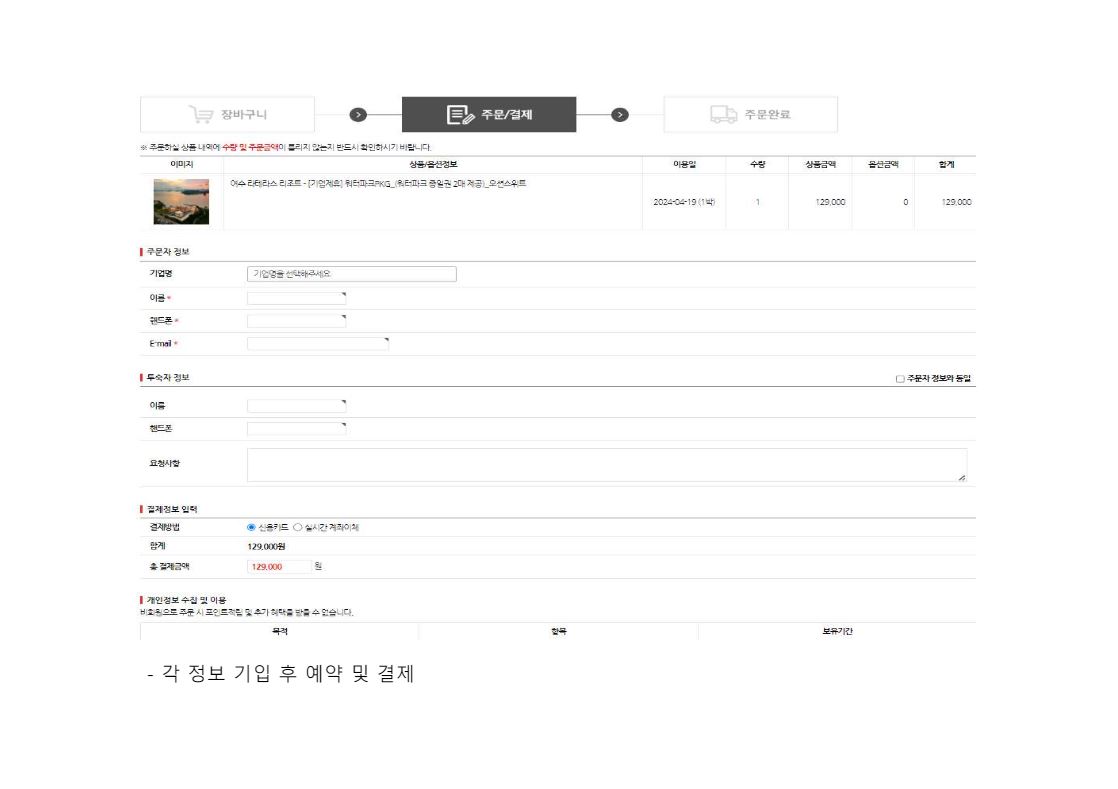Click the guest 이름 field under 투숙자 정보
This screenshot has height=789, width=1118.
coord(296,406)
